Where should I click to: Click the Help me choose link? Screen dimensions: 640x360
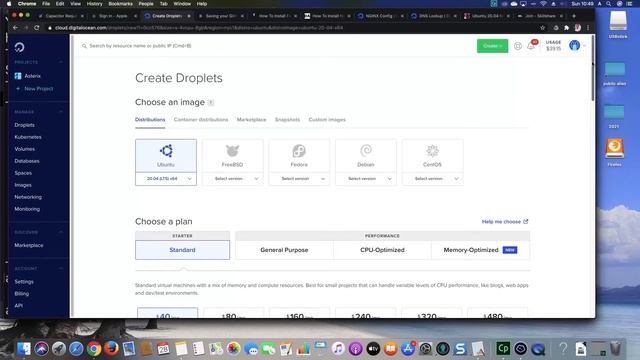click(x=504, y=222)
